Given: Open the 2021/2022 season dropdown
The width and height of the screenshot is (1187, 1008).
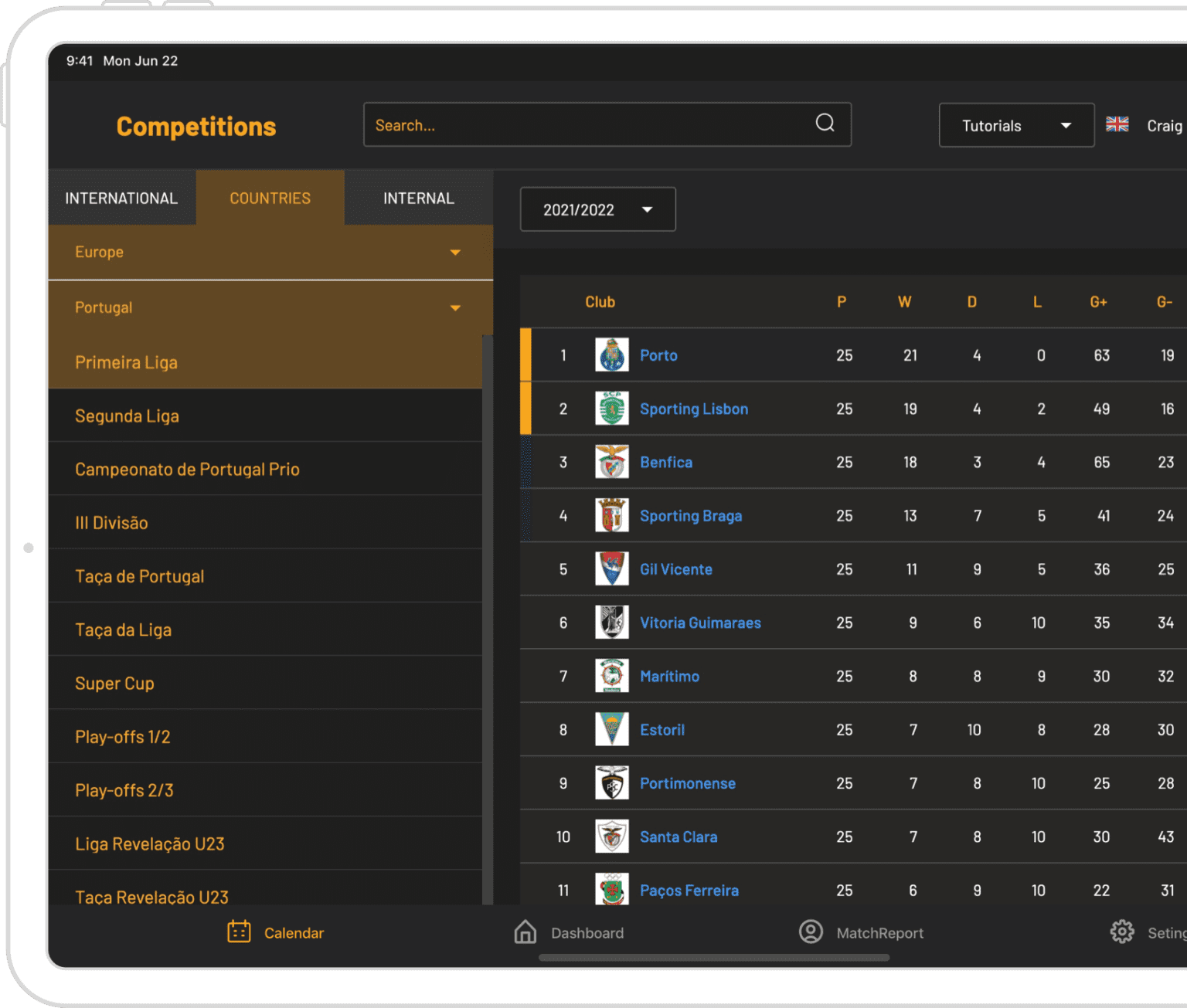Looking at the screenshot, I should pyautogui.click(x=597, y=209).
